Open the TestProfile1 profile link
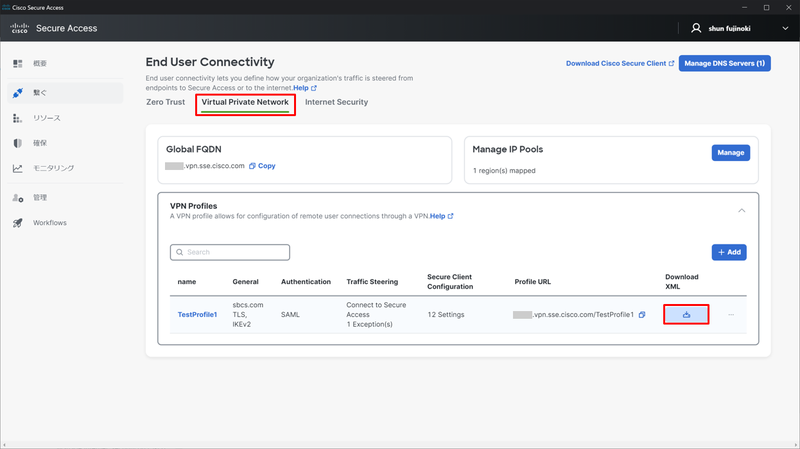Screen dimensions: 800x449 197,314
